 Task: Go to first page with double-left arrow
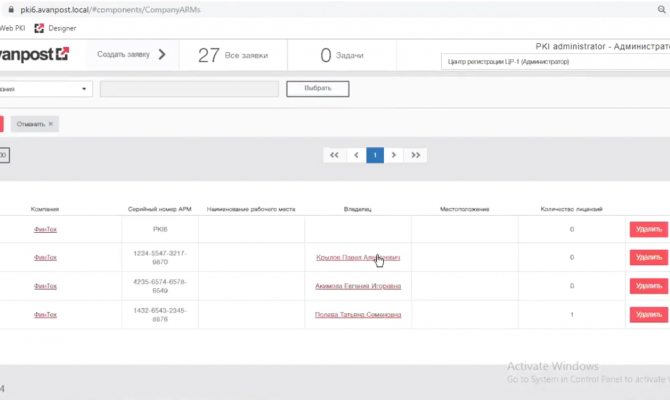click(x=334, y=155)
